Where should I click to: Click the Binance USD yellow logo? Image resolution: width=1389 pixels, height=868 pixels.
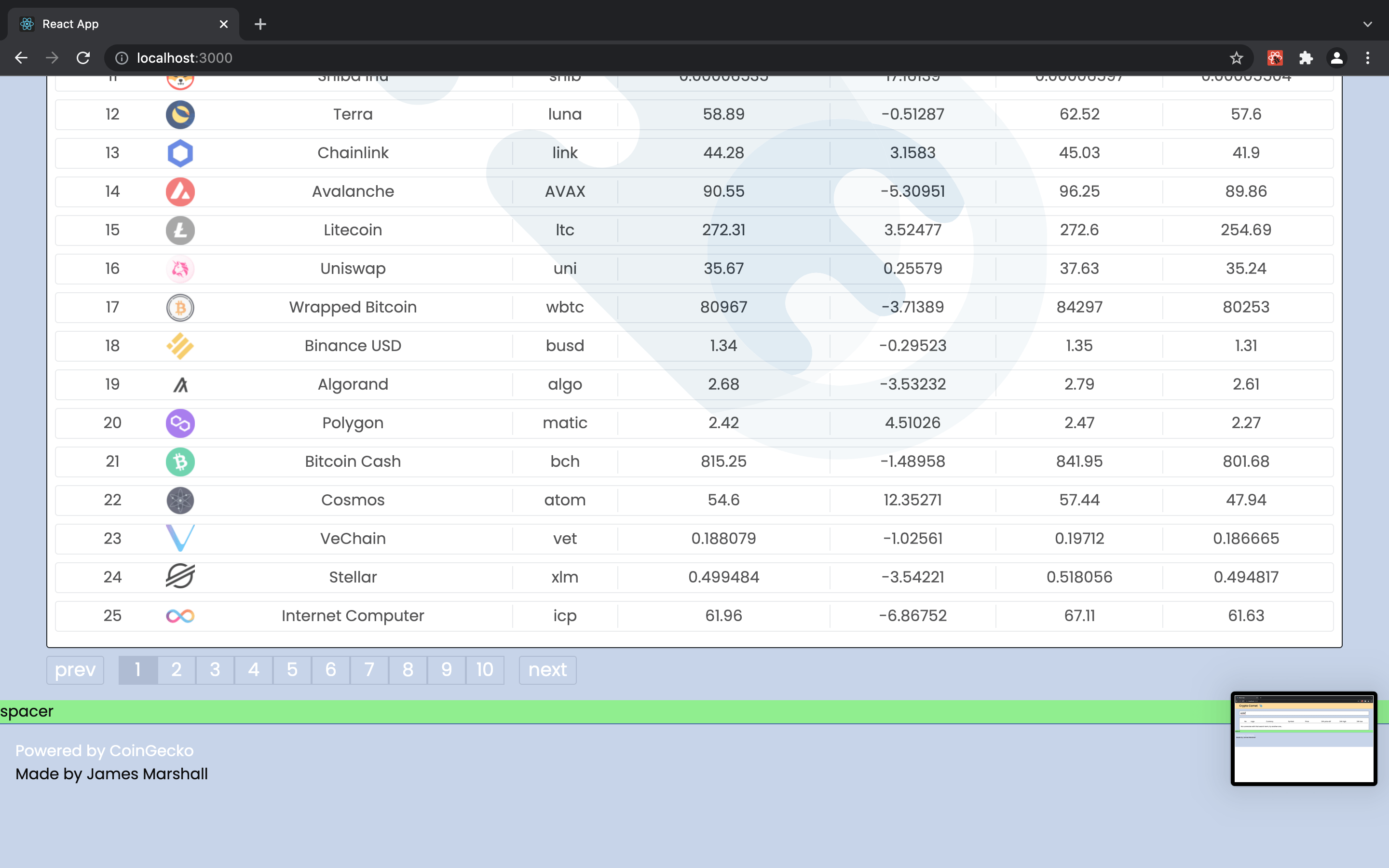pos(180,346)
